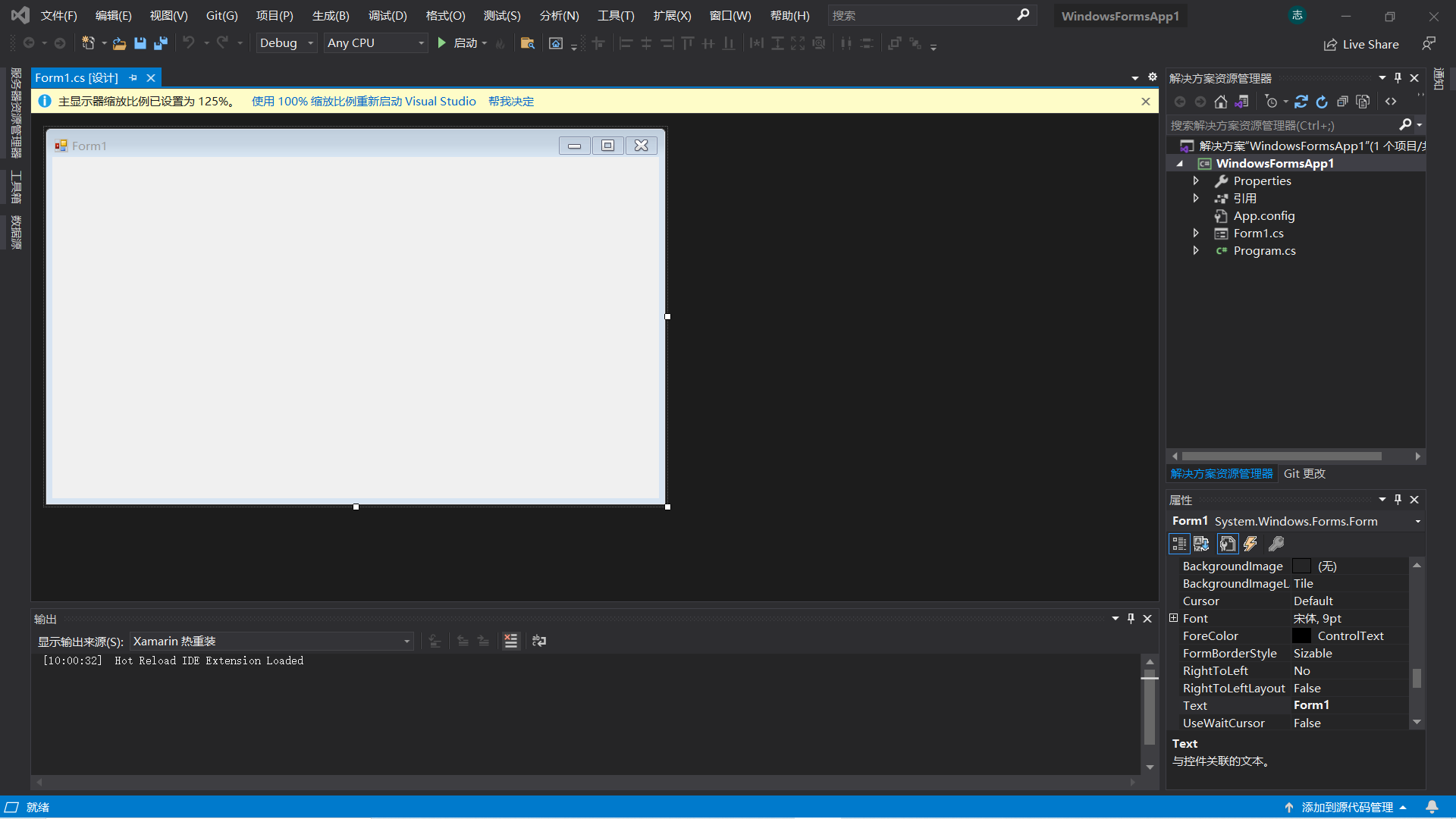The width and height of the screenshot is (1456, 819).
Task: Open the 调试(D) menu
Action: click(388, 16)
